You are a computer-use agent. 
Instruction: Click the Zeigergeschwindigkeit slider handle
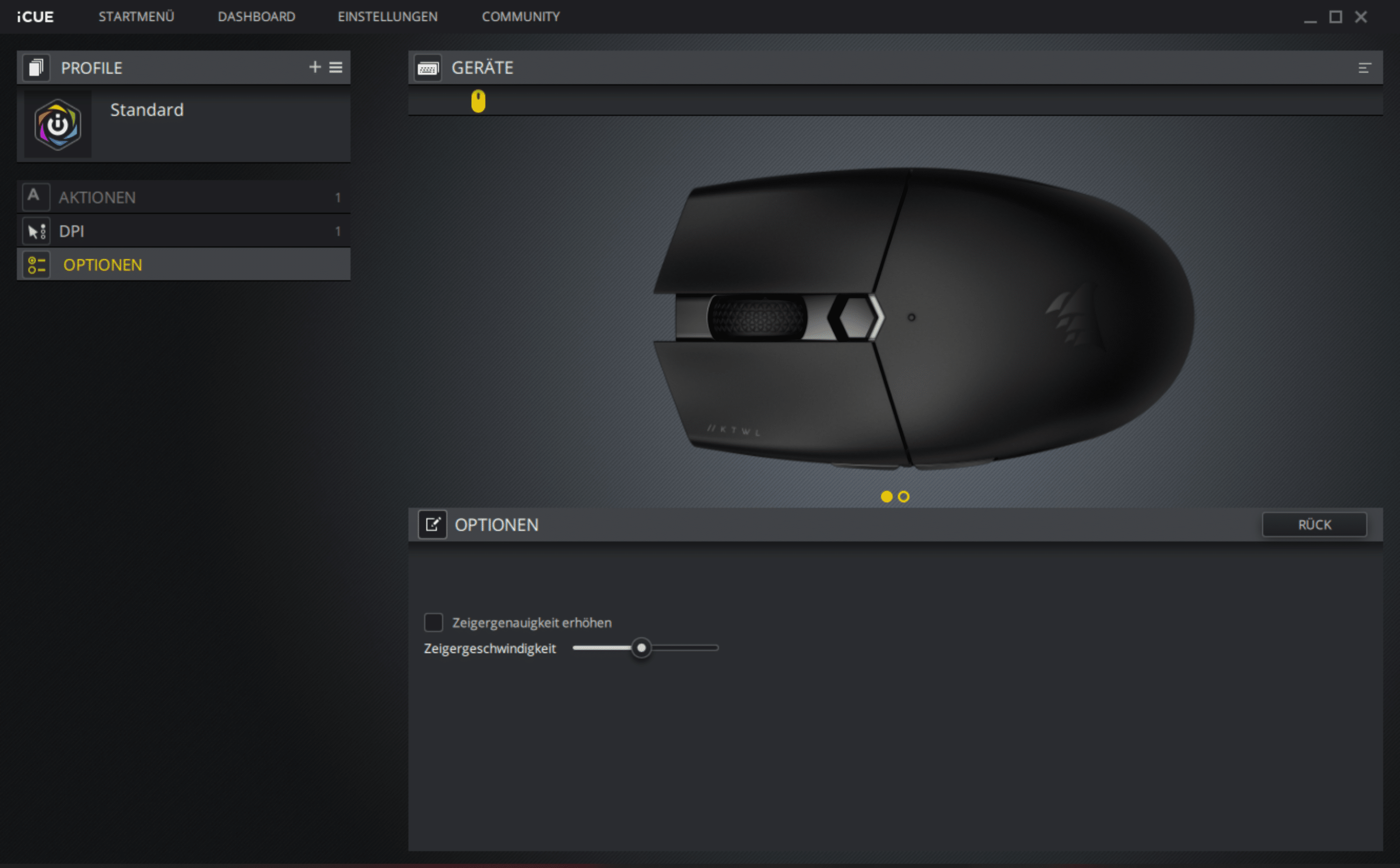[x=641, y=648]
